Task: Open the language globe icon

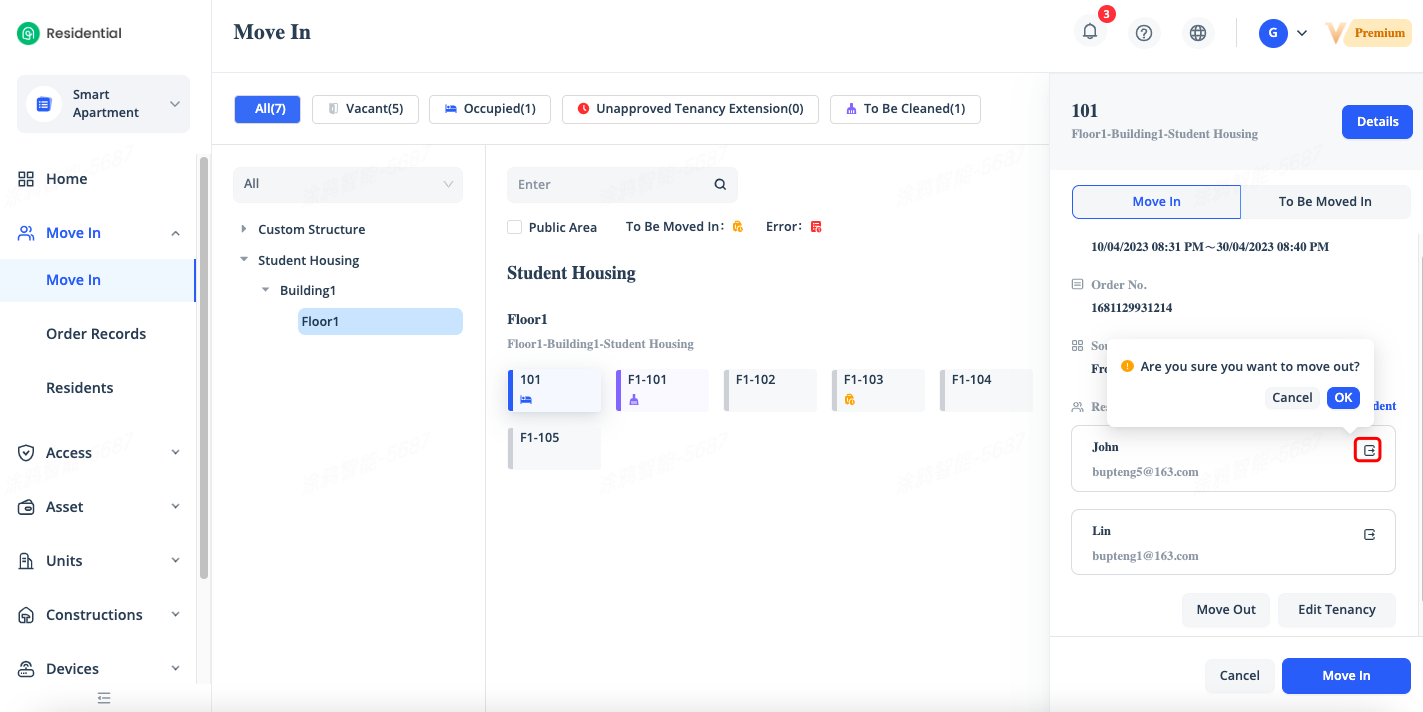Action: [1198, 33]
